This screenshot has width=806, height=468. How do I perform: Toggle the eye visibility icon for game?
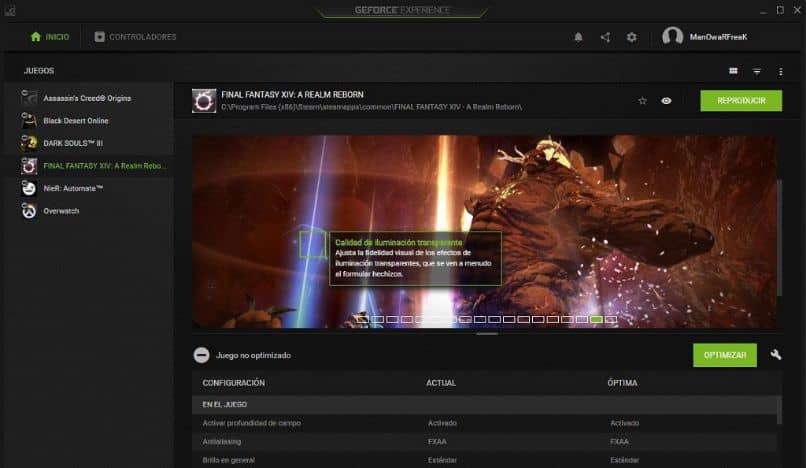coord(666,101)
